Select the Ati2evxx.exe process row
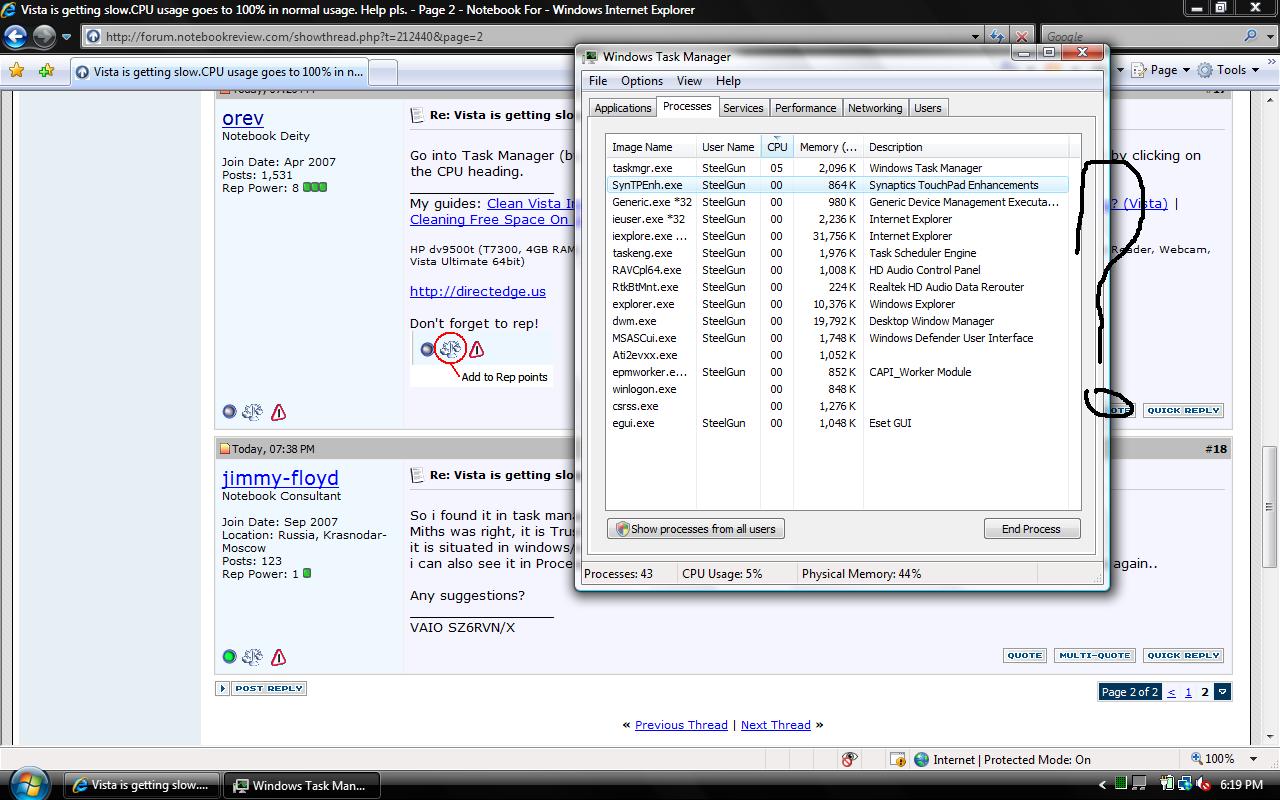Image resolution: width=1280 pixels, height=800 pixels. tap(838, 355)
